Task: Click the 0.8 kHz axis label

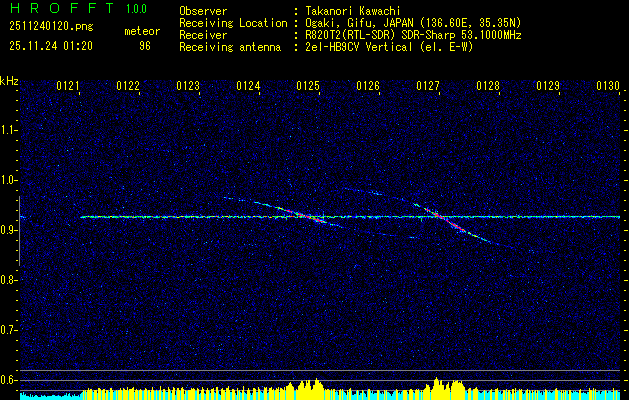Action: [8, 280]
